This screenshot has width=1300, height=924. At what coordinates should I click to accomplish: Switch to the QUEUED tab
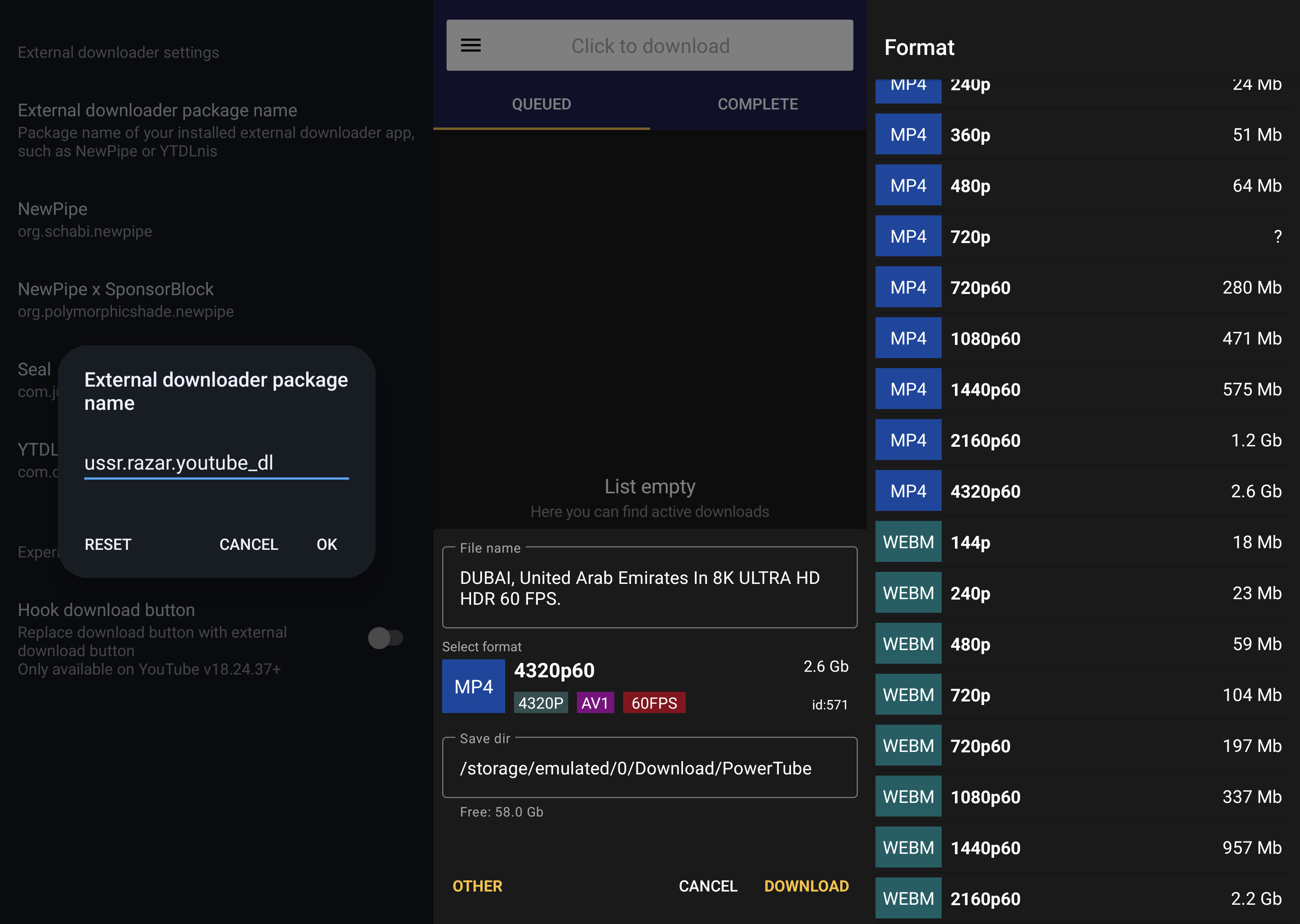click(541, 104)
